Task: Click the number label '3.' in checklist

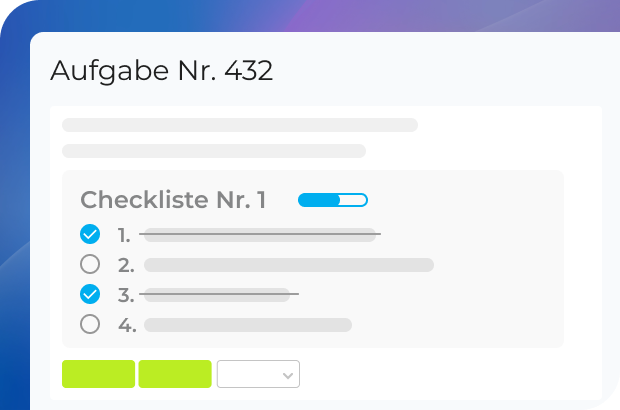Action: 126,295
